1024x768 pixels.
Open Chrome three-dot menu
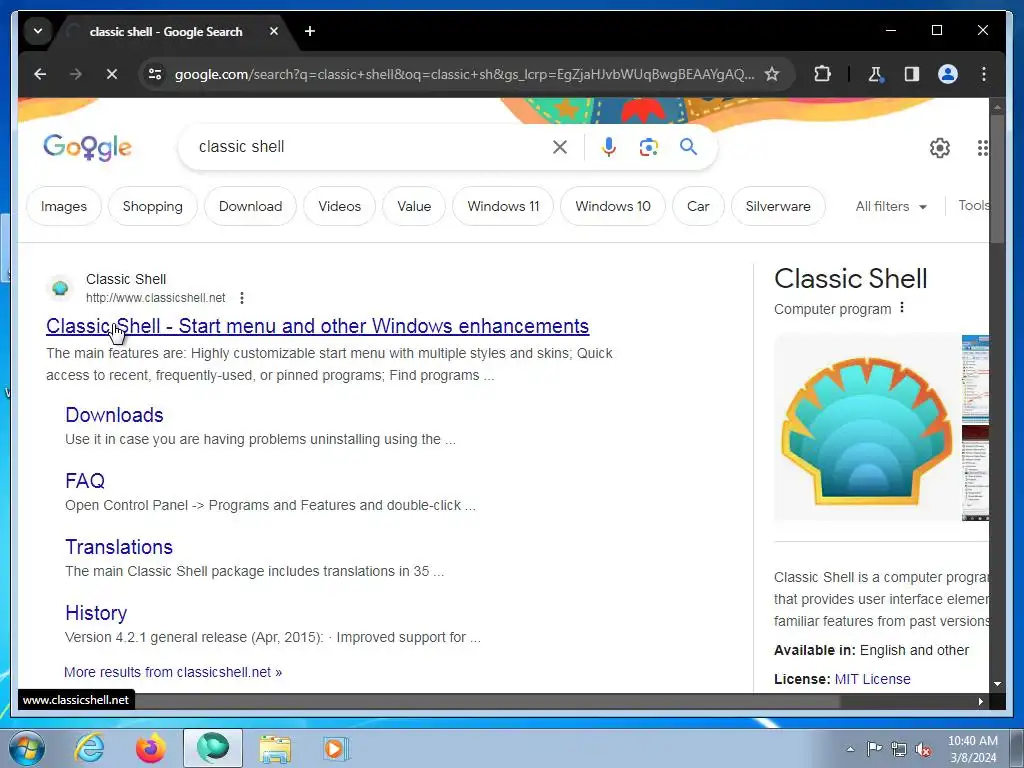984,74
